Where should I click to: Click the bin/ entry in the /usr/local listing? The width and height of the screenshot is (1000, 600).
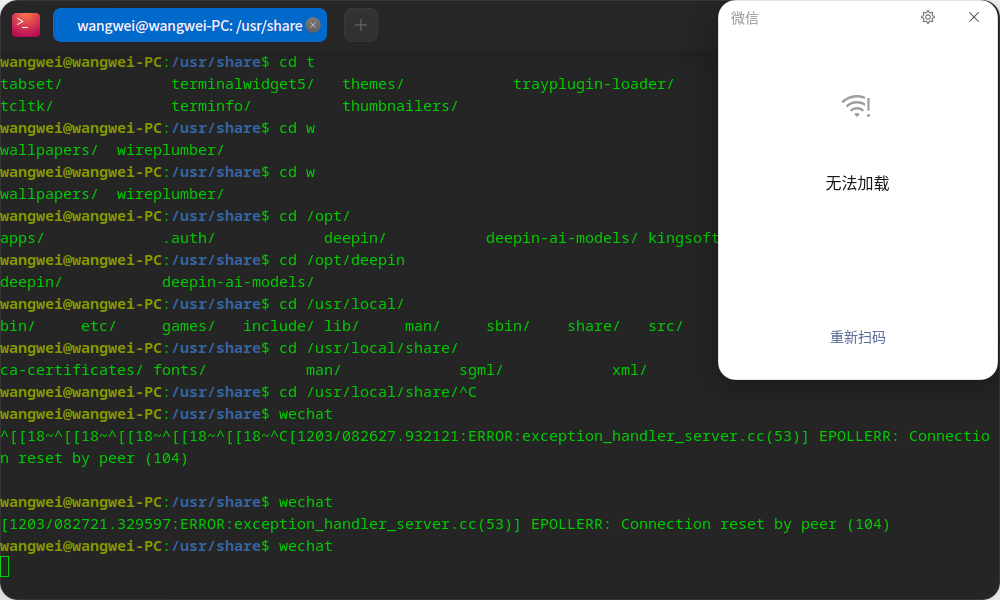(x=18, y=326)
